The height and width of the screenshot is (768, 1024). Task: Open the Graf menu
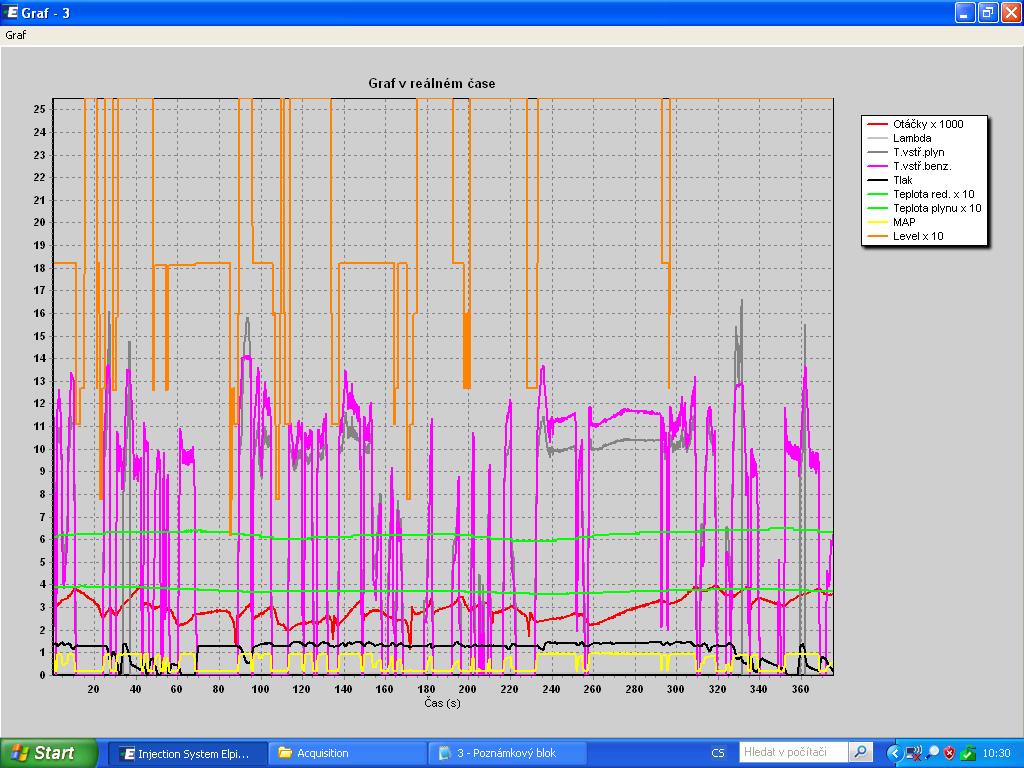[x=16, y=35]
